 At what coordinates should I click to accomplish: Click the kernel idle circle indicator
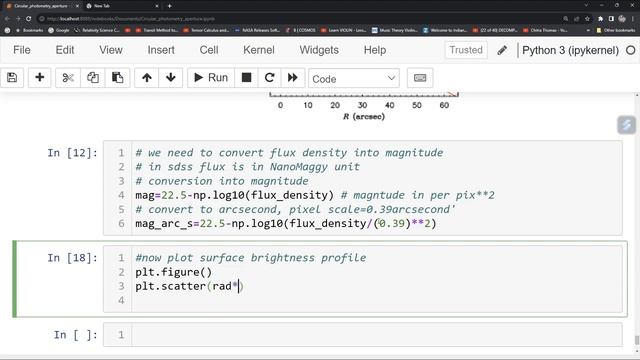point(631,50)
